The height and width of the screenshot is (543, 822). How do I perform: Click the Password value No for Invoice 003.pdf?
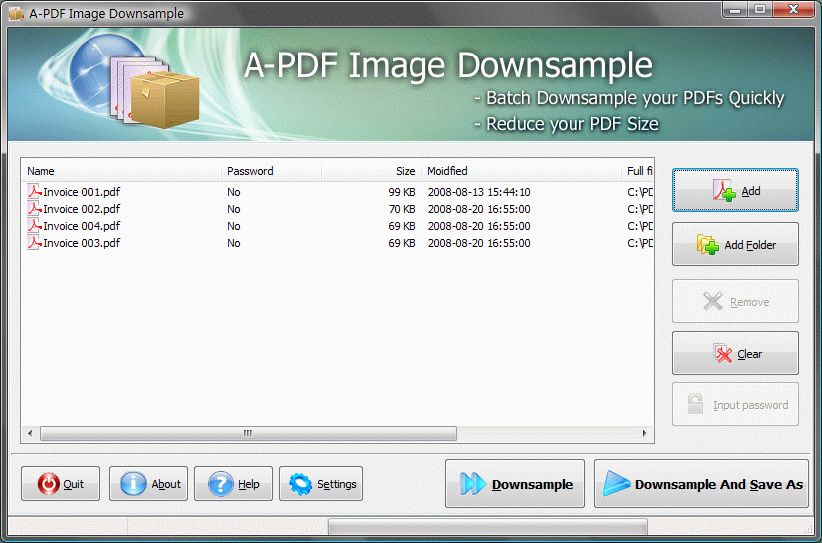(234, 243)
